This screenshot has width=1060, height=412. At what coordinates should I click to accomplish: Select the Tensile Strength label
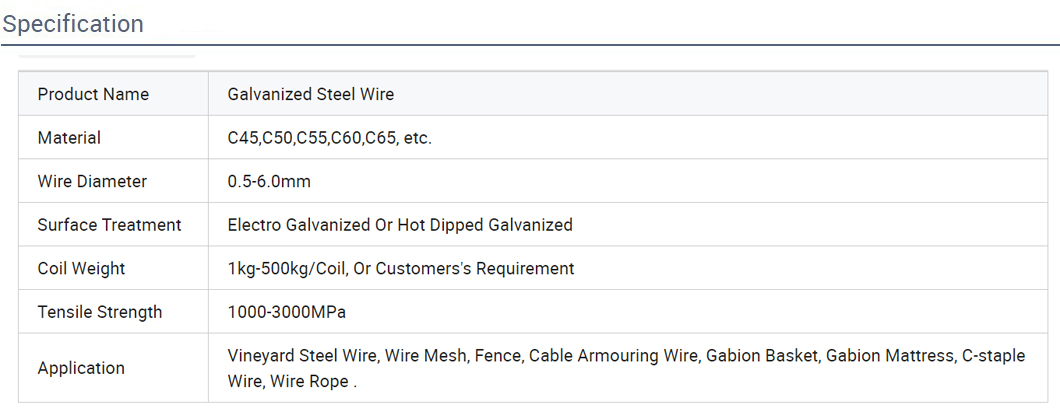click(x=100, y=312)
